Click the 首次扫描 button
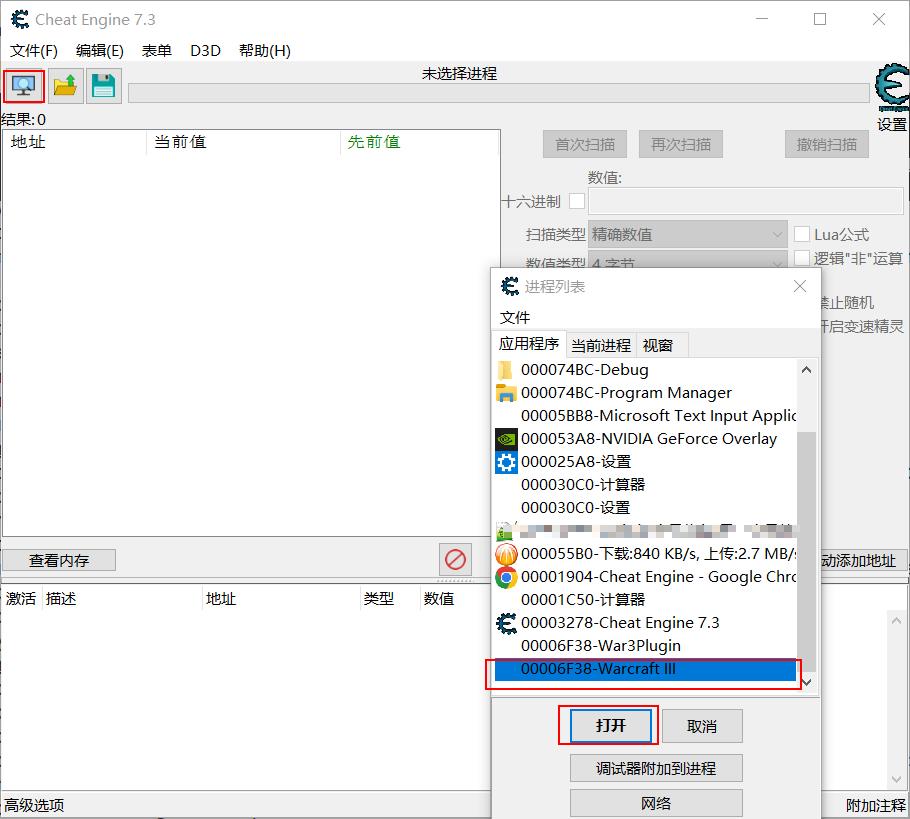 pos(585,144)
